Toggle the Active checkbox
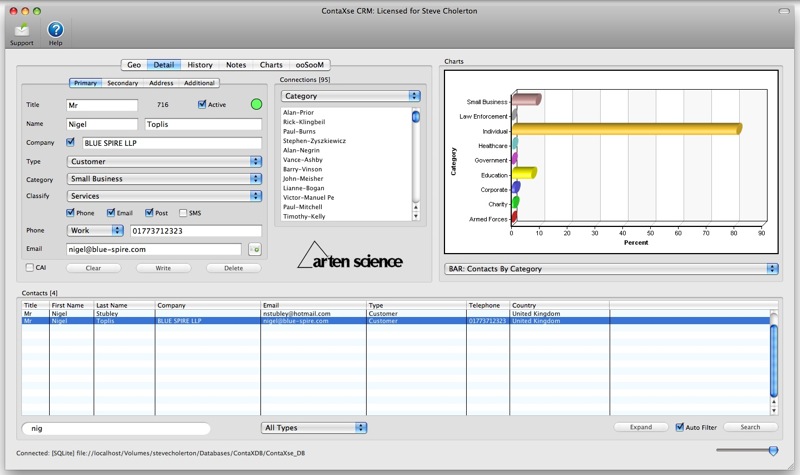 203,104
